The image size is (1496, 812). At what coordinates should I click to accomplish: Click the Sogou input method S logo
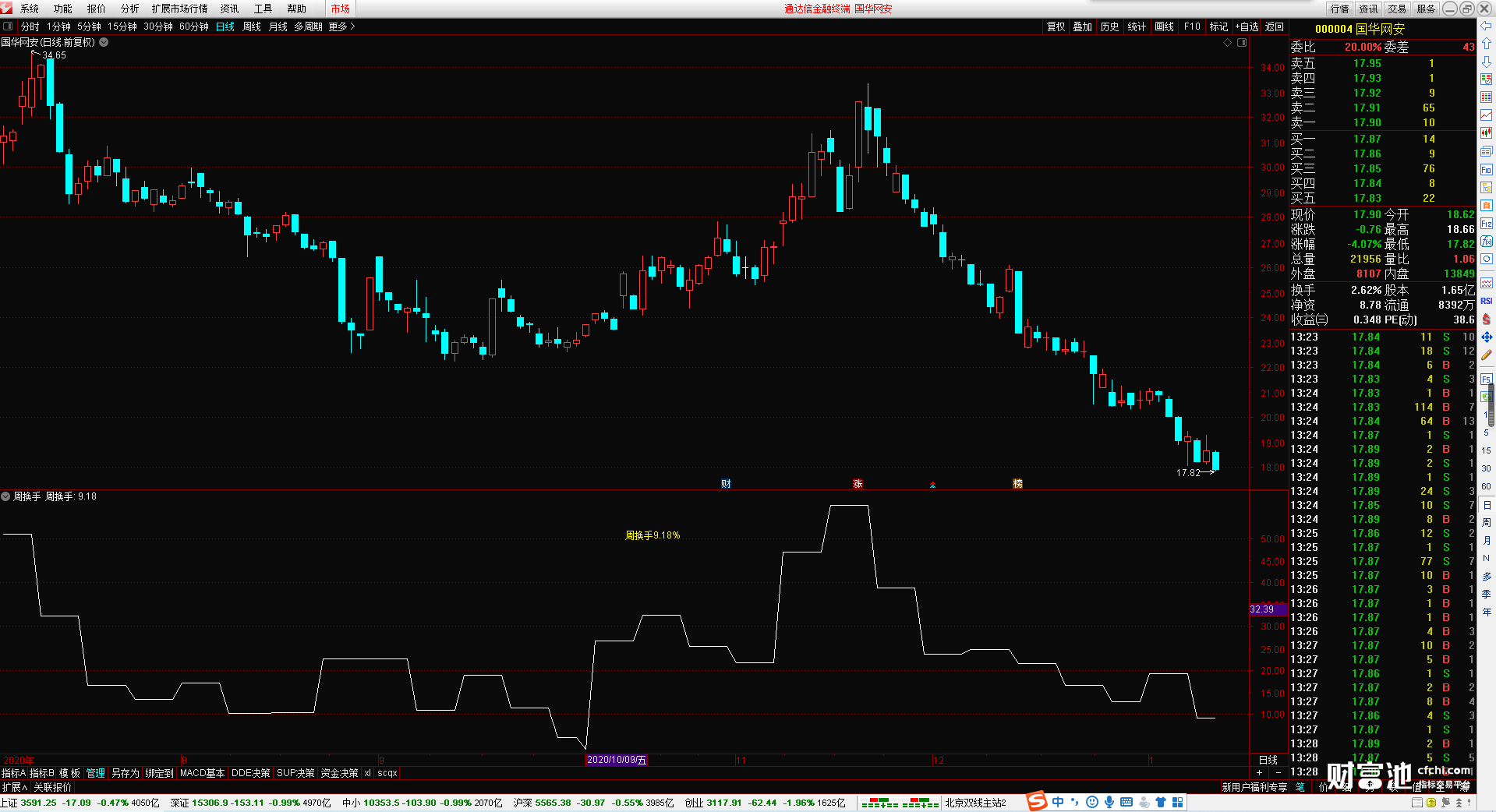click(1037, 801)
